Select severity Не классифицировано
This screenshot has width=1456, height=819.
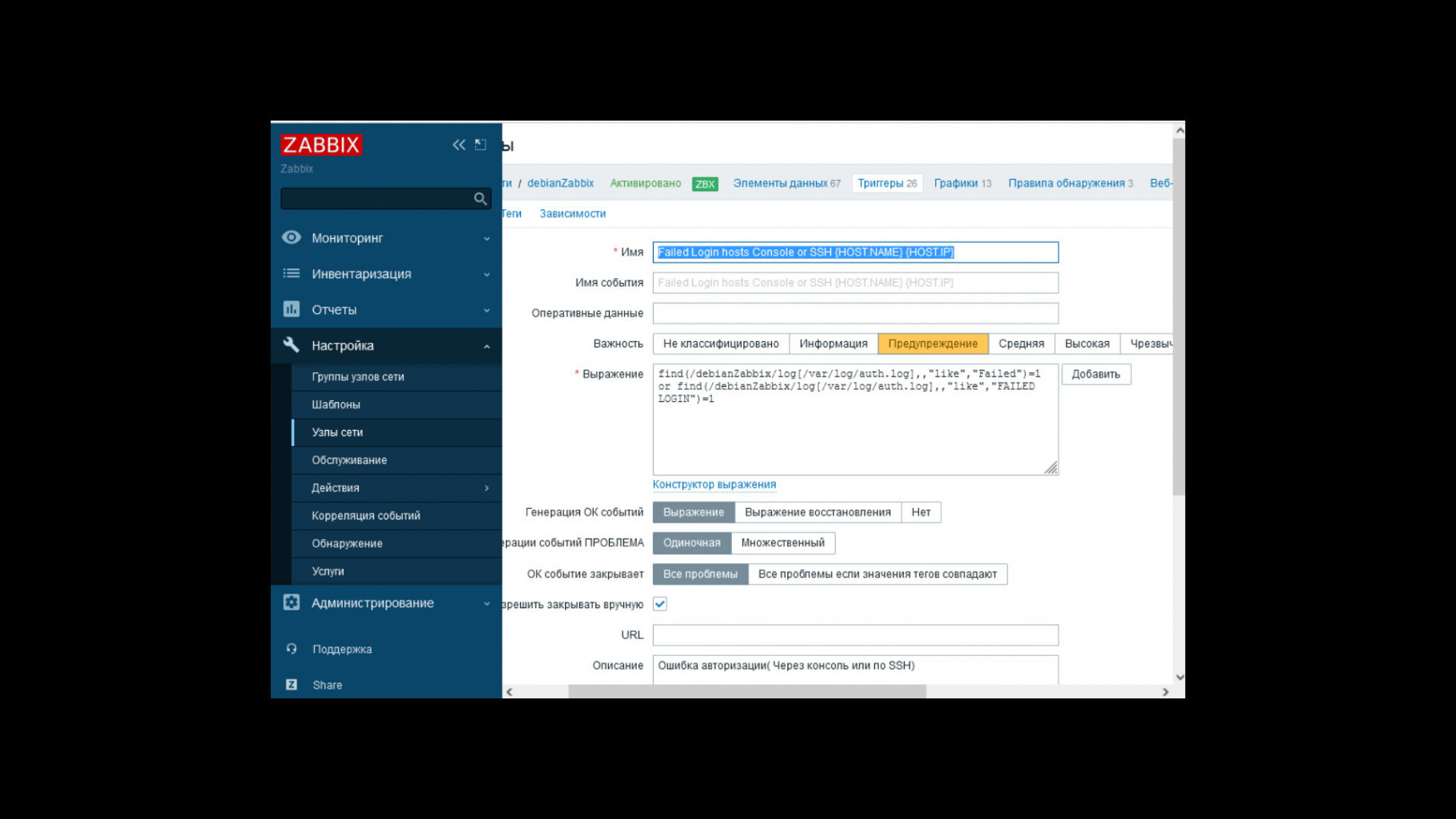721,344
